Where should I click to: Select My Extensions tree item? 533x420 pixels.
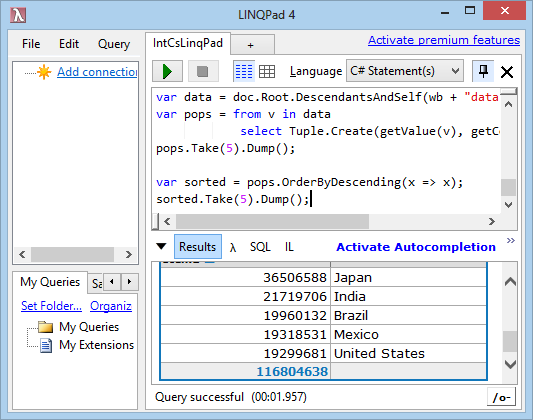(97, 345)
